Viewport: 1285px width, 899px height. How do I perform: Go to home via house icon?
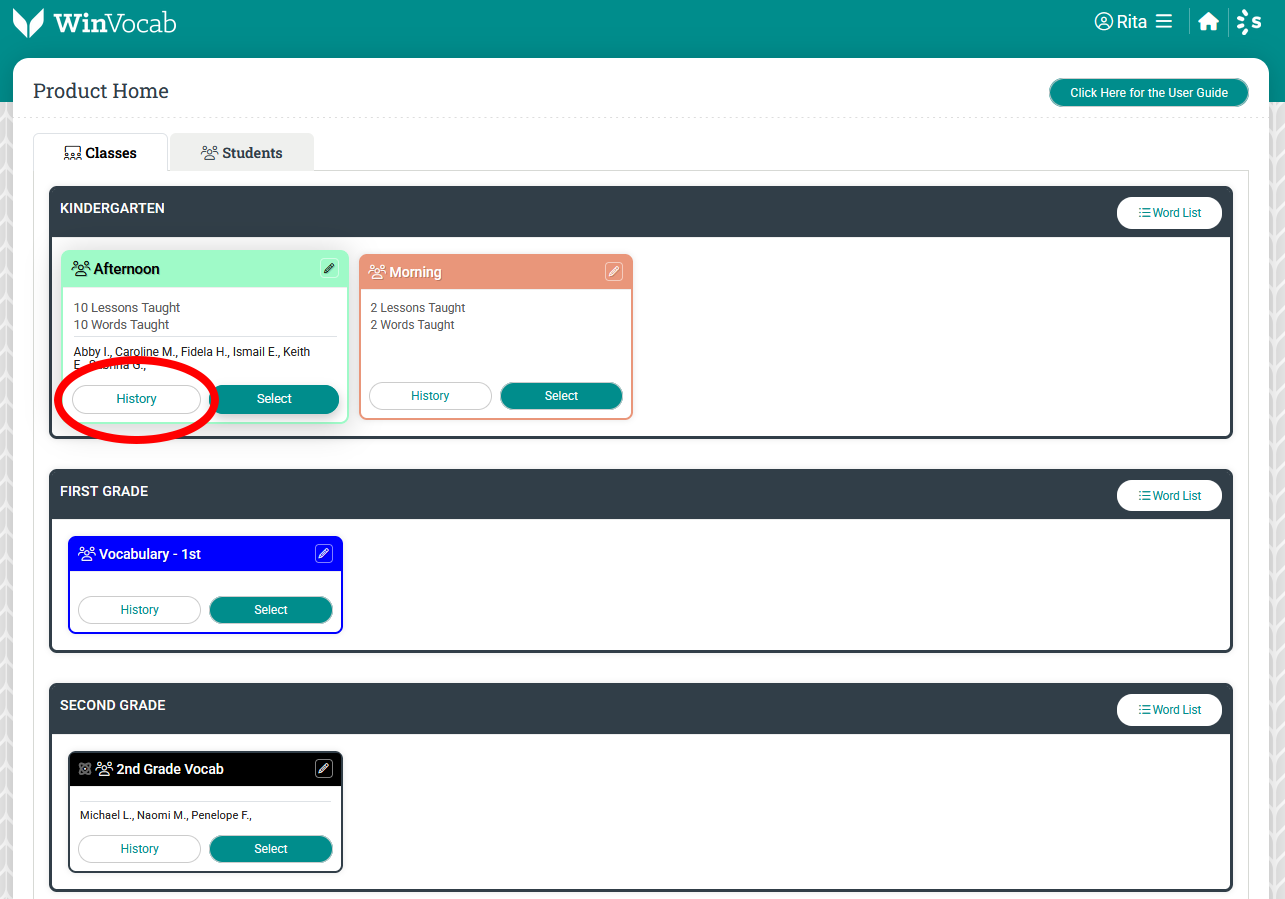[x=1208, y=21]
